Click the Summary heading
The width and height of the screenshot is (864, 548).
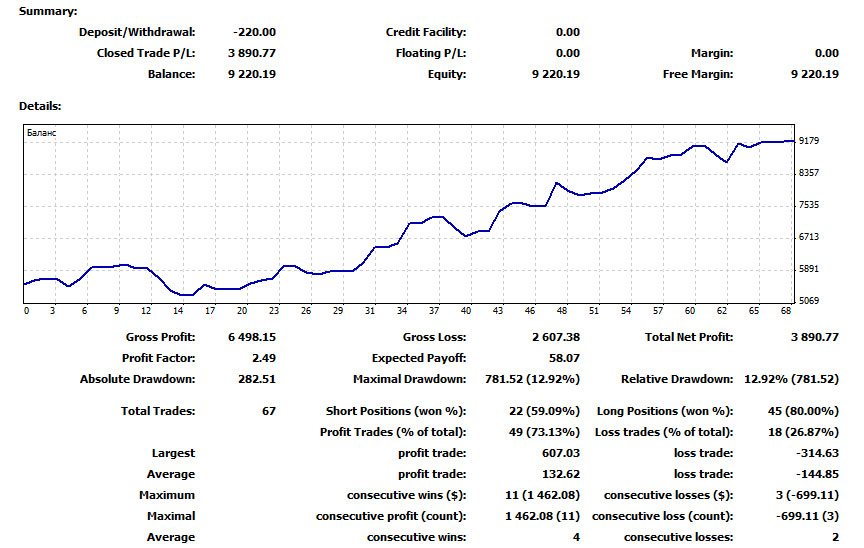click(47, 11)
